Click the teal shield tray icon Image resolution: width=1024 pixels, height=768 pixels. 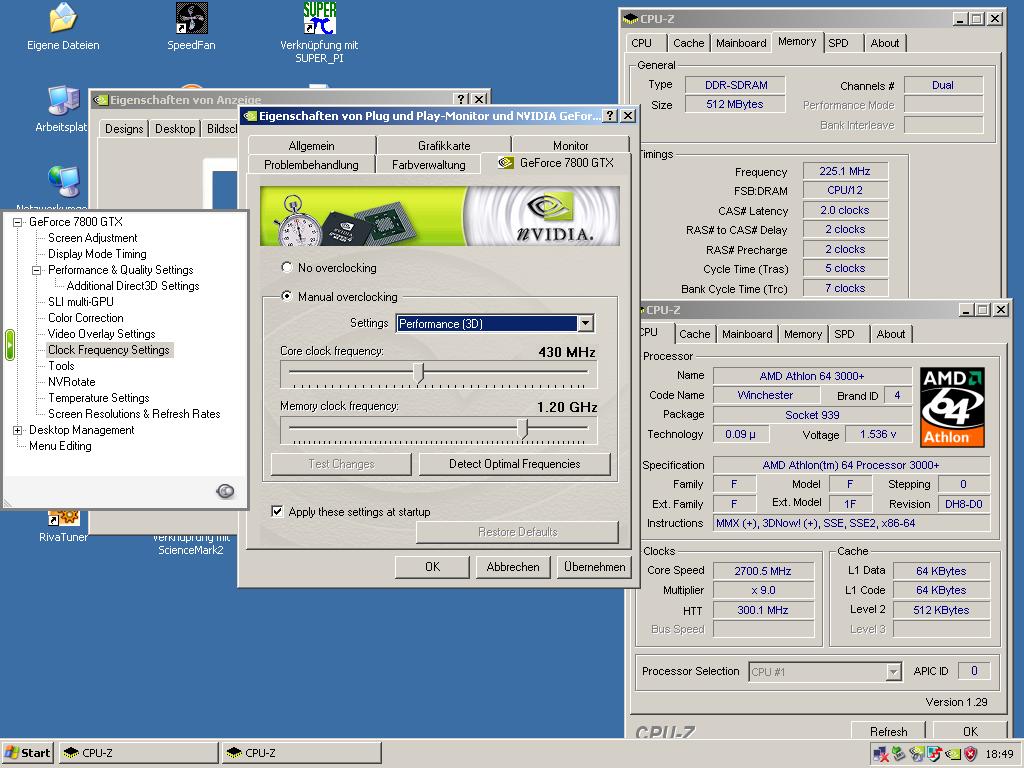click(x=935, y=754)
